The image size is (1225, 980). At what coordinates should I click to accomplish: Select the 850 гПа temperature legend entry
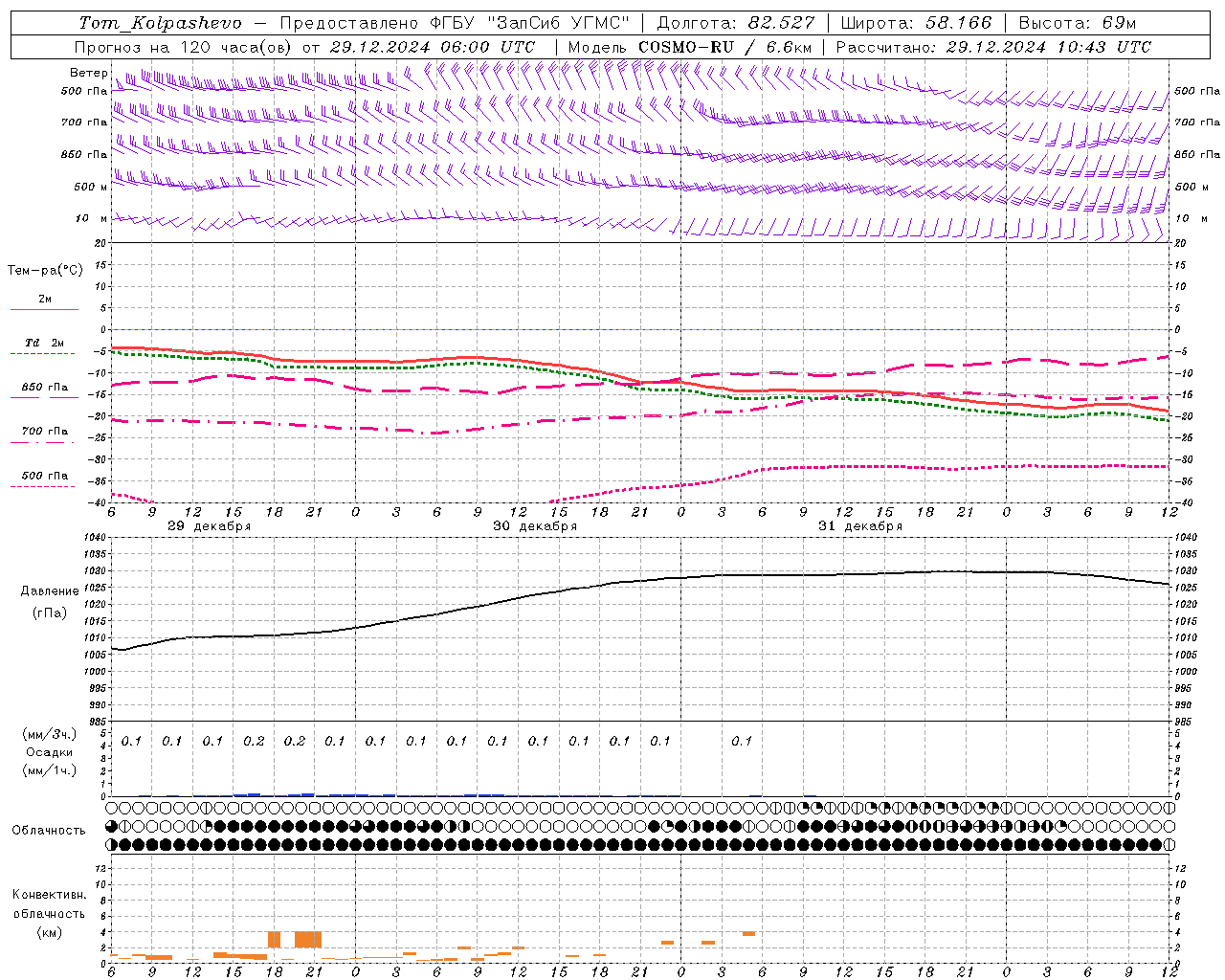click(45, 388)
